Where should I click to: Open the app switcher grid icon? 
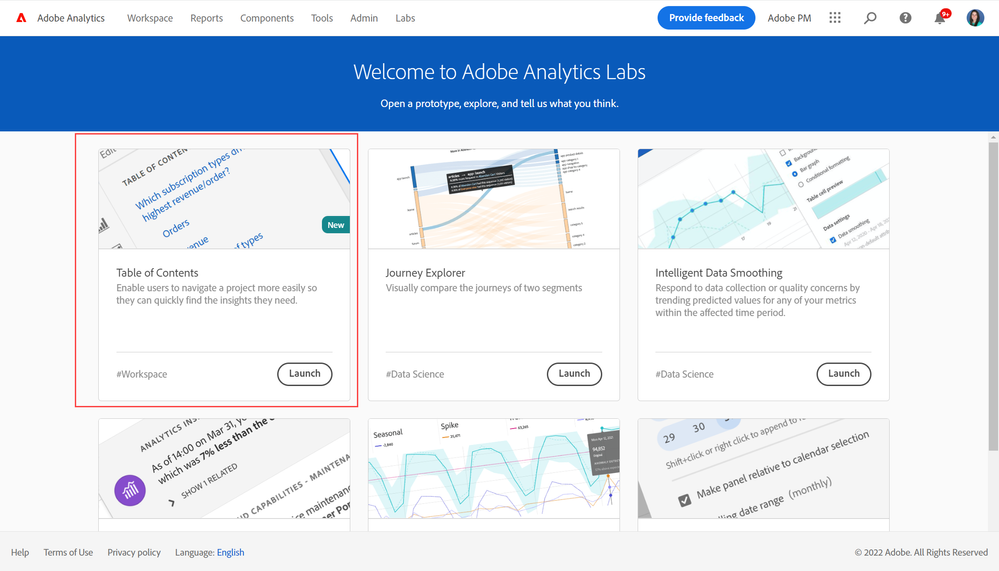(x=835, y=18)
